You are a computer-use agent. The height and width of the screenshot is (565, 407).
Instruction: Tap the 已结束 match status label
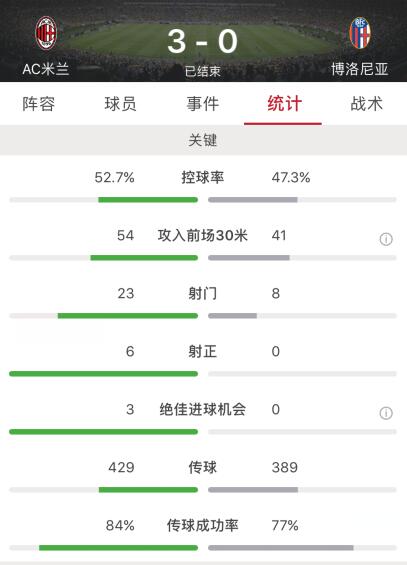203,71
